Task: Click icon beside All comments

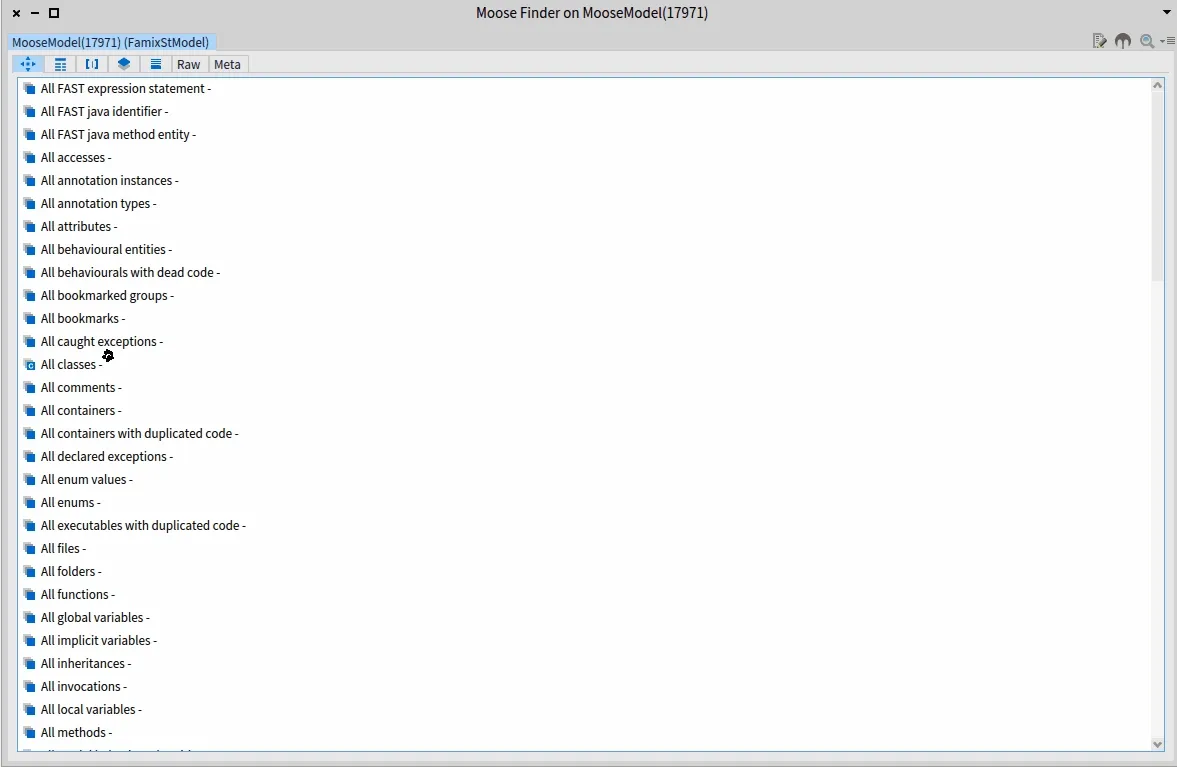Action: 29,388
